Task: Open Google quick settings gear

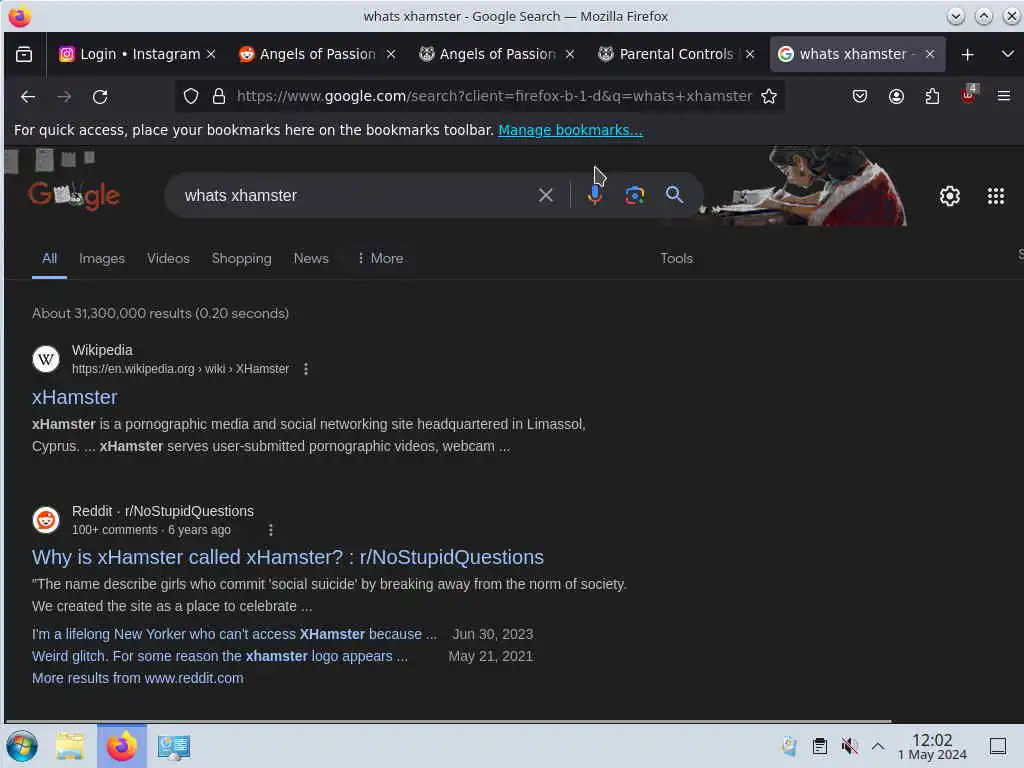Action: coord(950,196)
